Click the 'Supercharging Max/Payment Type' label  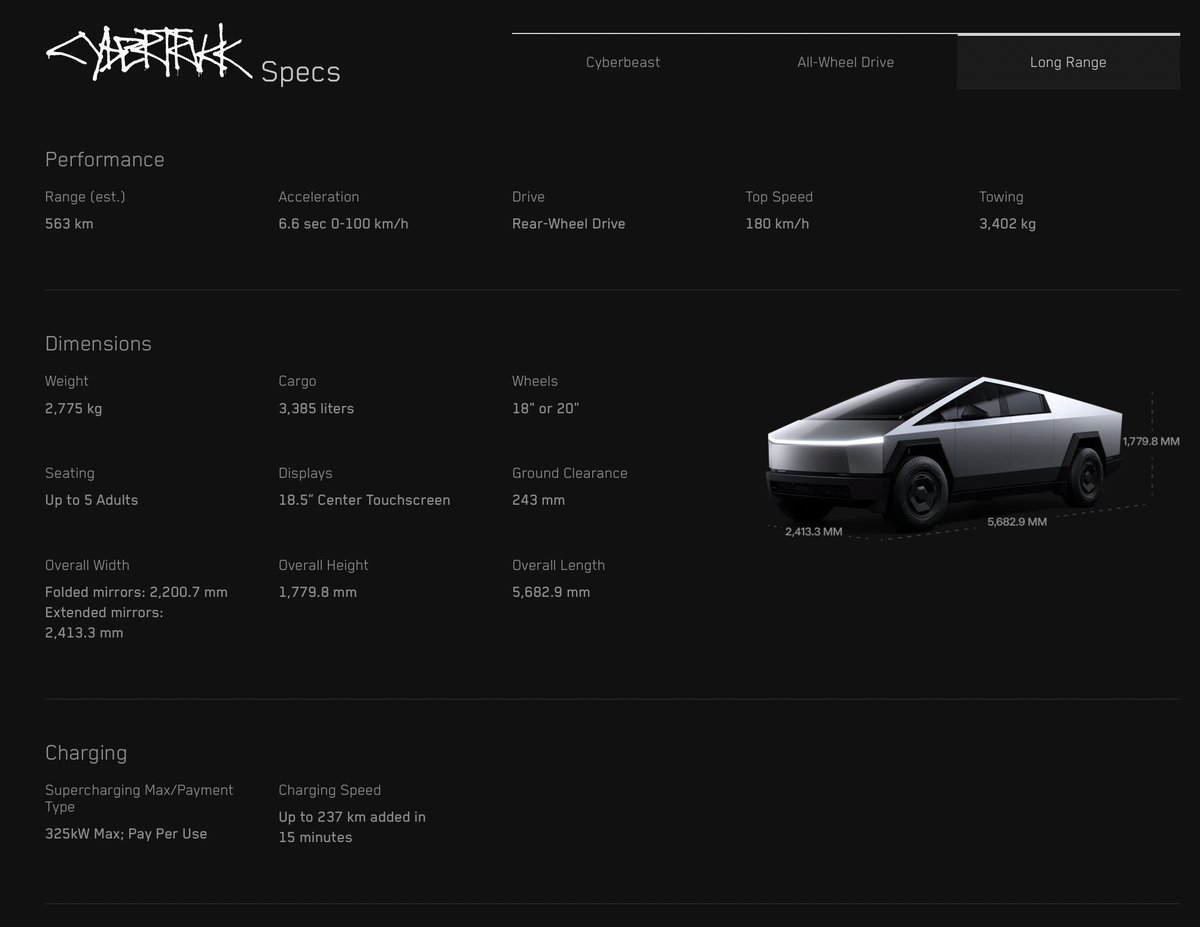coord(139,798)
